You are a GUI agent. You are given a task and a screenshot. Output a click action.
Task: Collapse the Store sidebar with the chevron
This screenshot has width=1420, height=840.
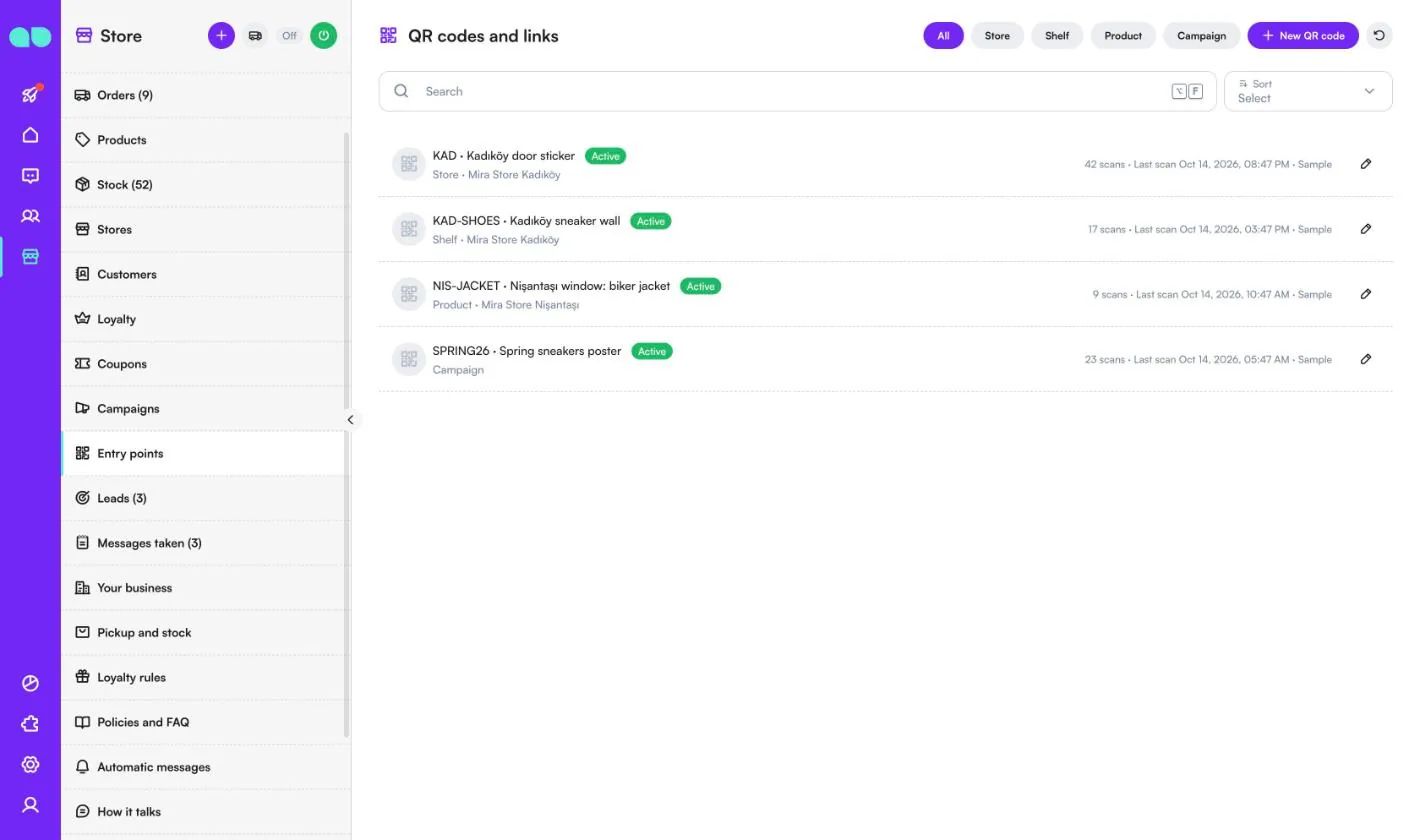pos(350,420)
